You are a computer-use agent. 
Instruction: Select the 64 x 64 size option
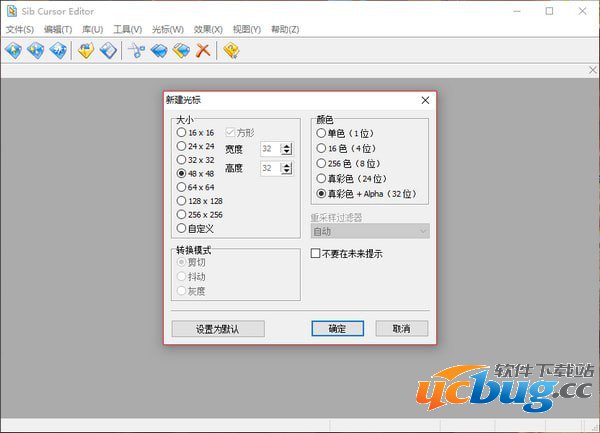[x=196, y=187]
